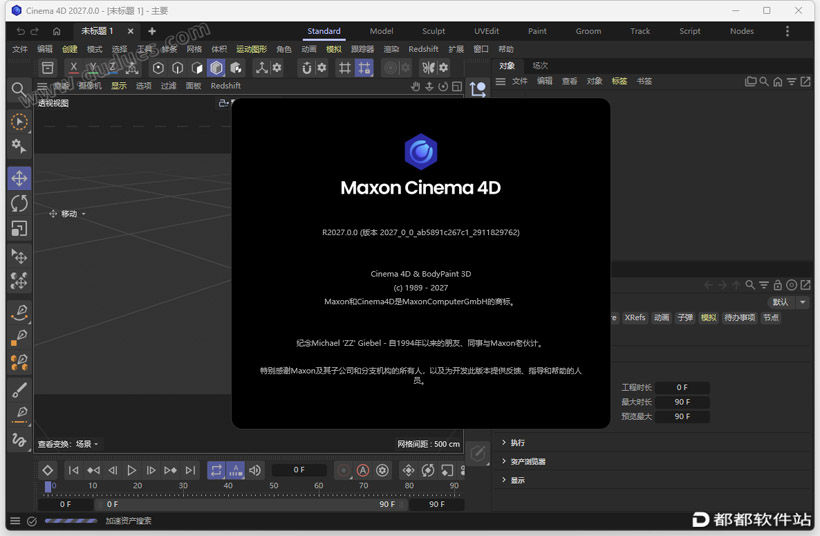Viewport: 820px width, 536px height.
Task: Toggle coordinate system icon beside axis locks
Action: click(x=132, y=67)
